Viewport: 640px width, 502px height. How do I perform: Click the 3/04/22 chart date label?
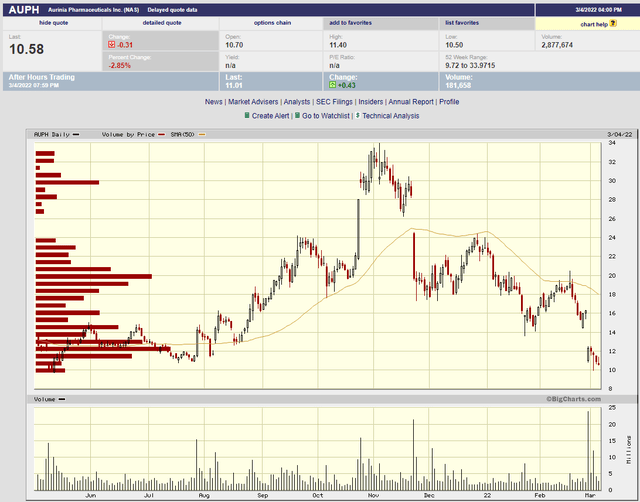pyautogui.click(x=620, y=134)
